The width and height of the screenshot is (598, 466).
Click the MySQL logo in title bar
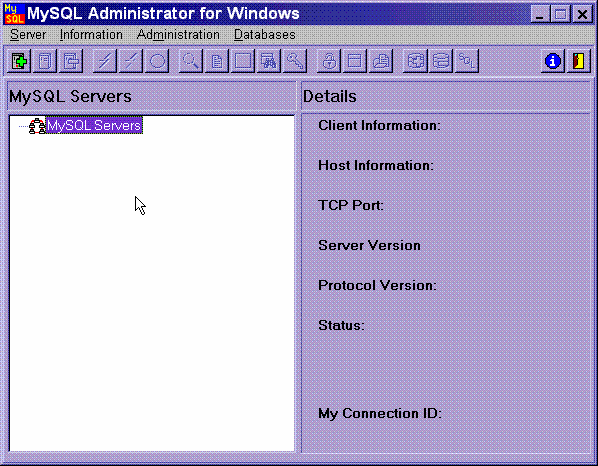(14, 14)
